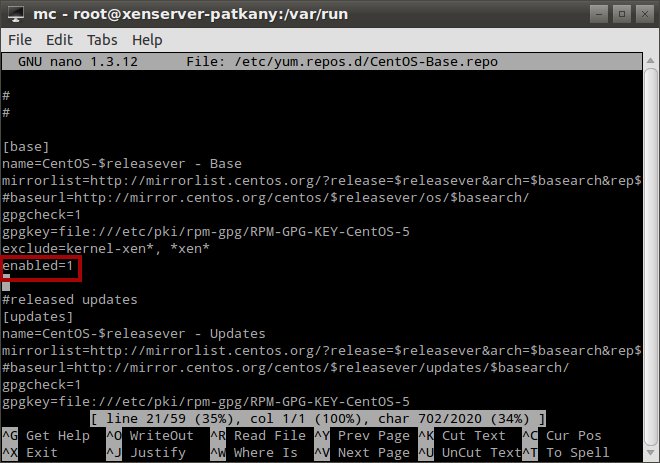Screen dimensions: 660x463
Task: Click the ^W Where Is shortcut
Action: [x=254, y=453]
